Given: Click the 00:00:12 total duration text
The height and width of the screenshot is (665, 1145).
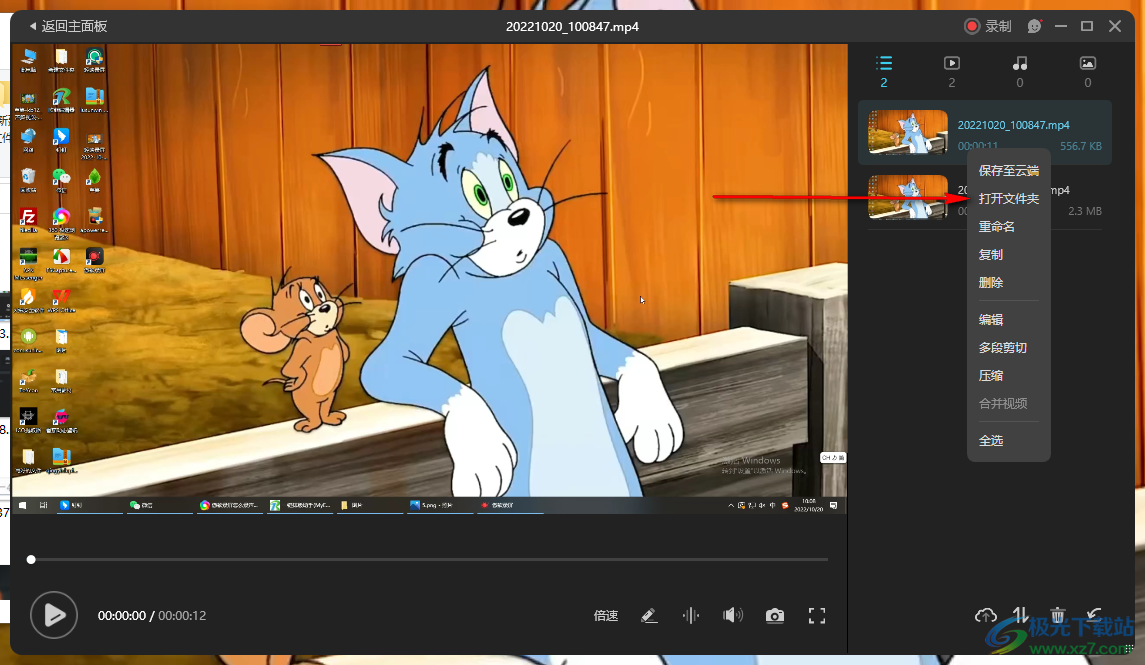Looking at the screenshot, I should [182, 616].
